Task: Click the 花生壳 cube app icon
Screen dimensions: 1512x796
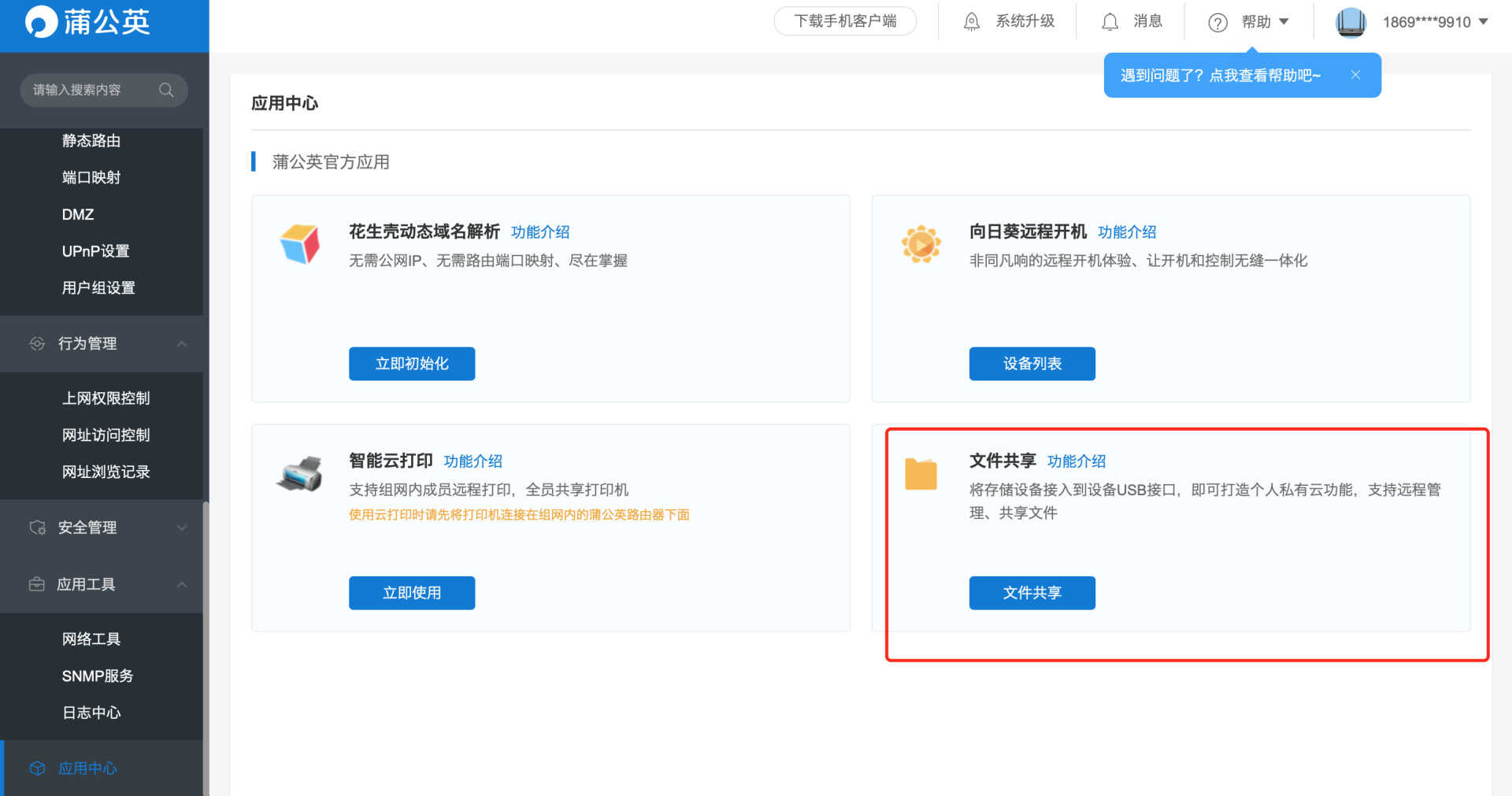Action: click(x=300, y=243)
